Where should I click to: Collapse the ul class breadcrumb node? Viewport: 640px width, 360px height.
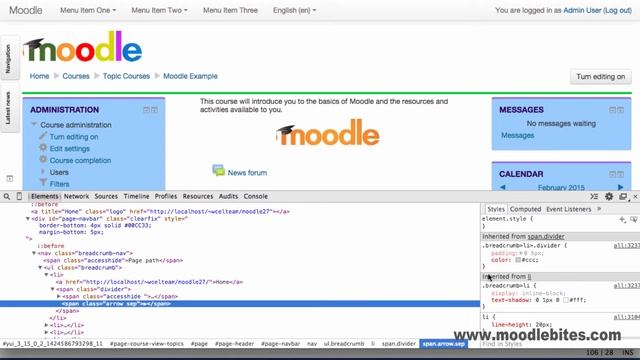click(x=40, y=268)
